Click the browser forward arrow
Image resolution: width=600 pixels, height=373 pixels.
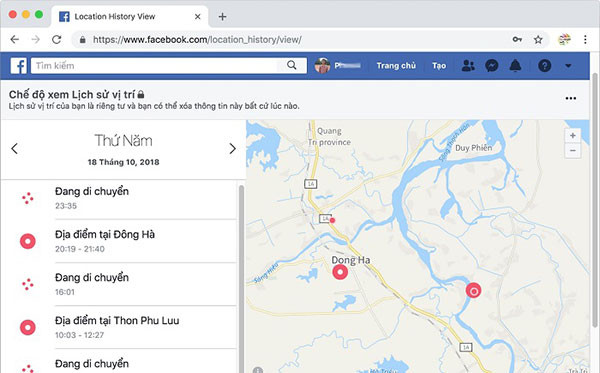(36, 39)
